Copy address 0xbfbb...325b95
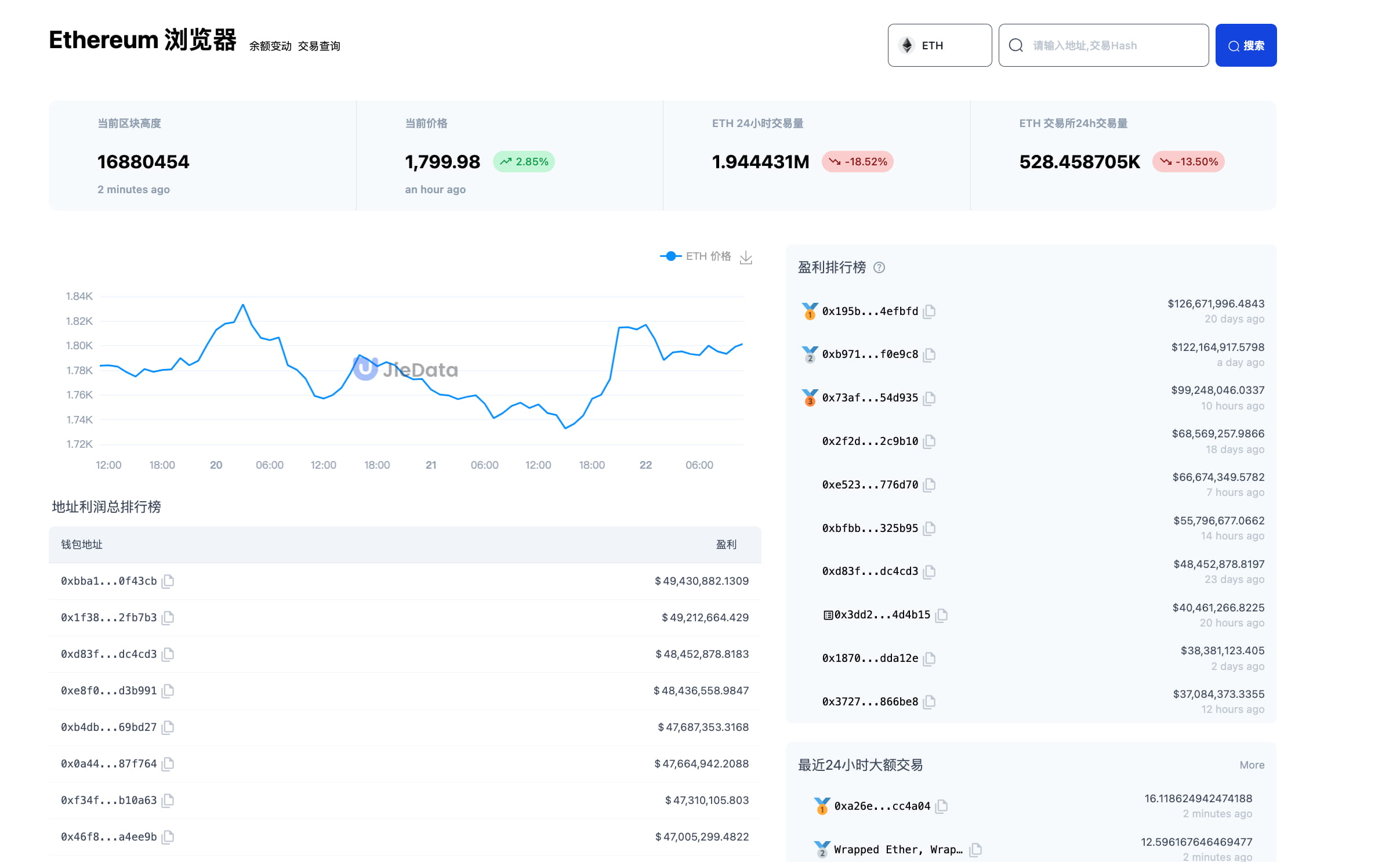Image resolution: width=1400 pixels, height=862 pixels. tap(929, 528)
